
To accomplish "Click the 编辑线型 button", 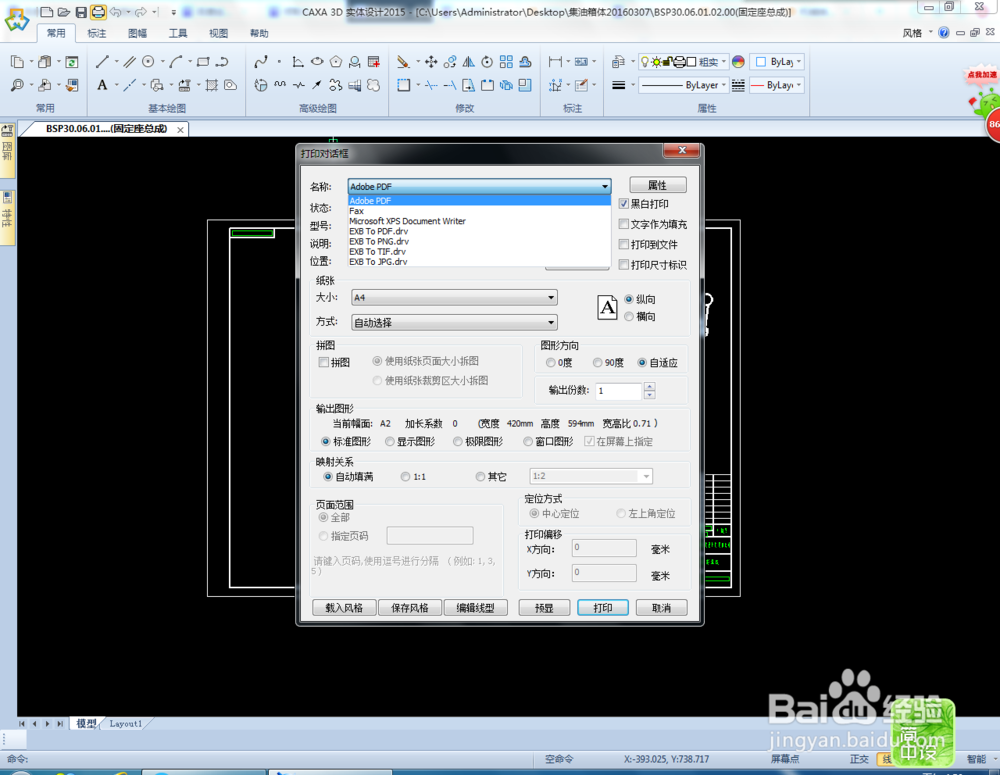I will [x=475, y=608].
